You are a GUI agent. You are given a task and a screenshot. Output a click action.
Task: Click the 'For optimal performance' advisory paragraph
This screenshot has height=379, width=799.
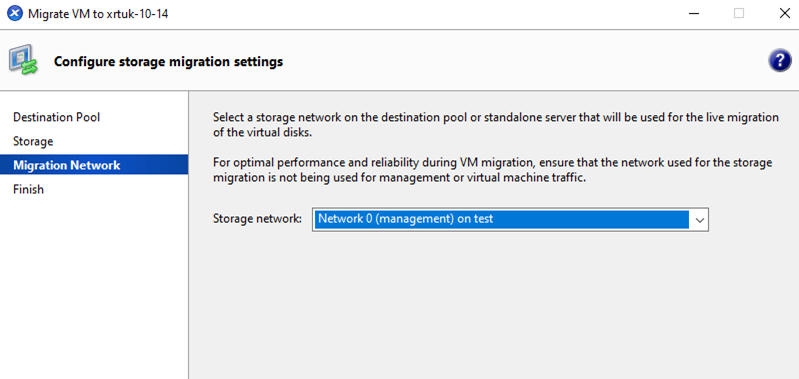click(492, 171)
